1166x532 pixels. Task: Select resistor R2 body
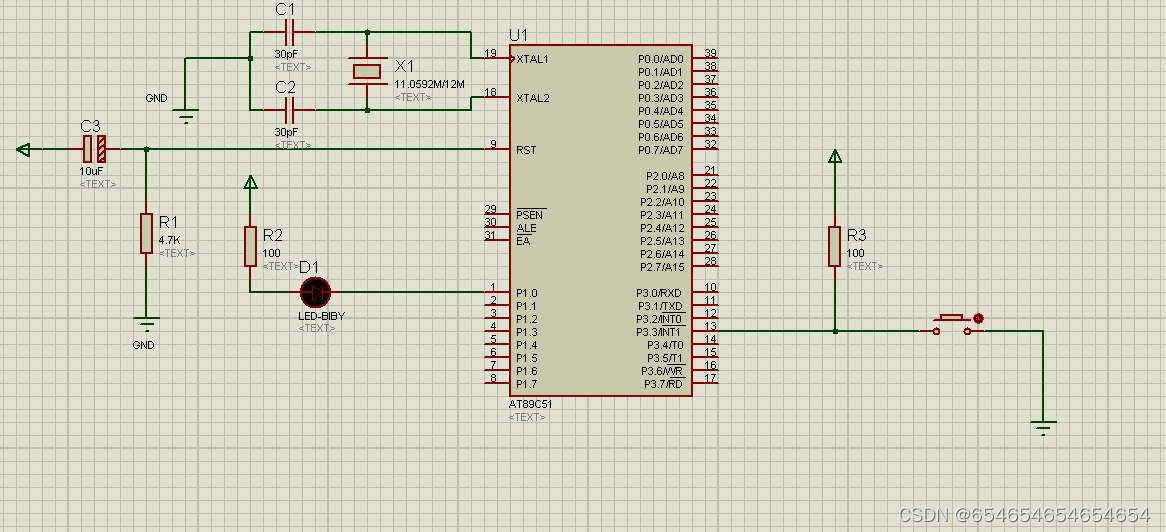pyautogui.click(x=250, y=246)
